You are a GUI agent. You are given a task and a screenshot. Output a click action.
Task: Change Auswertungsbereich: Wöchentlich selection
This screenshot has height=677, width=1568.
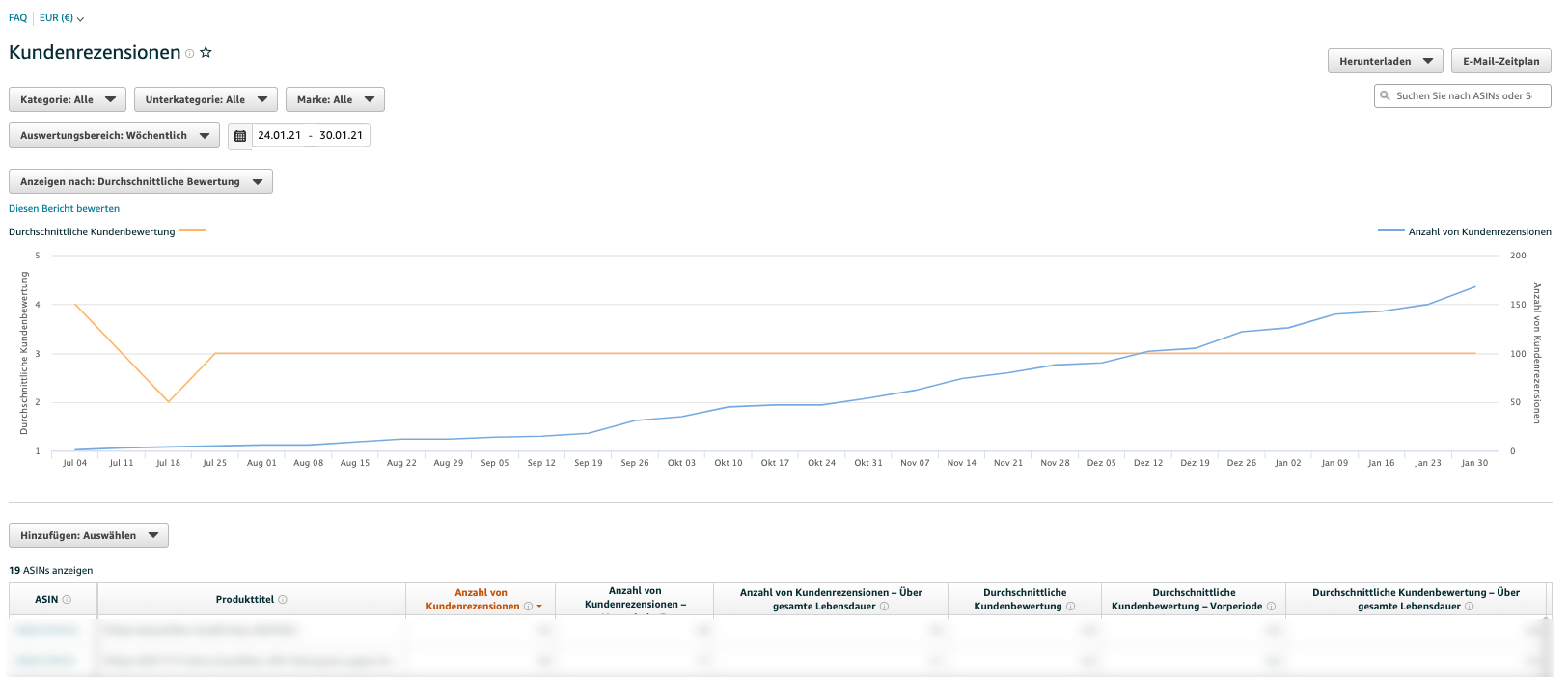coord(114,135)
